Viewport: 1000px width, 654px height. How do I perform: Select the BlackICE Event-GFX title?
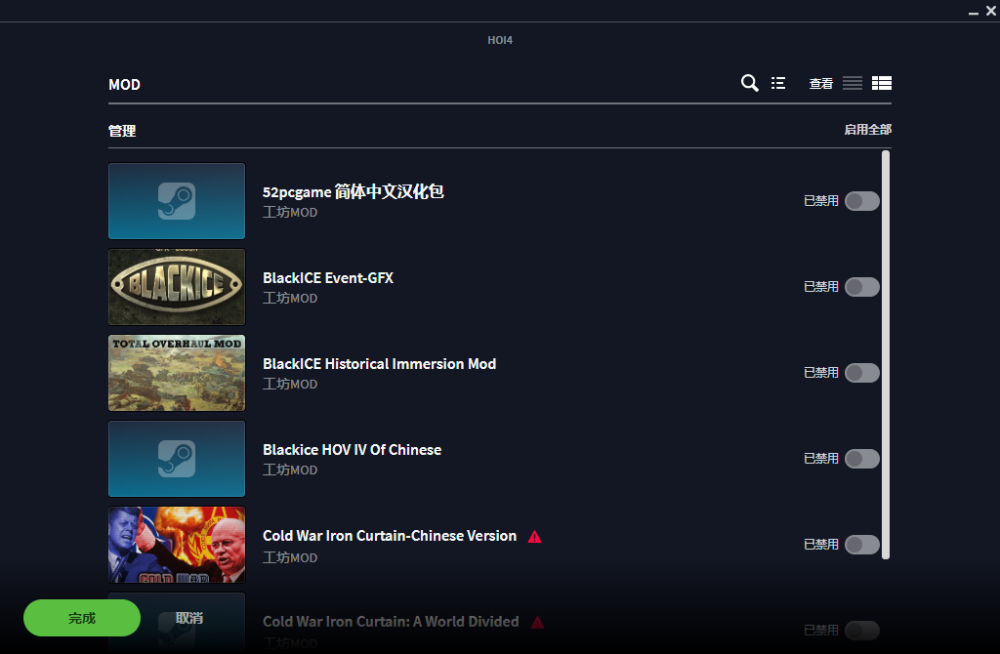click(x=328, y=278)
